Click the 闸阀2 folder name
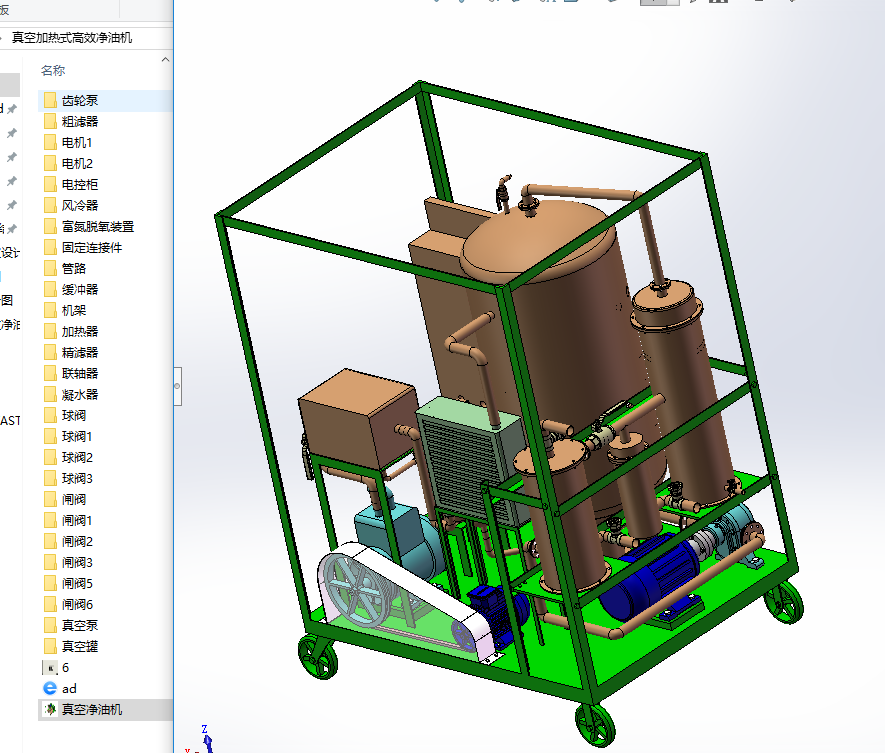This screenshot has height=753, width=885. 77,541
